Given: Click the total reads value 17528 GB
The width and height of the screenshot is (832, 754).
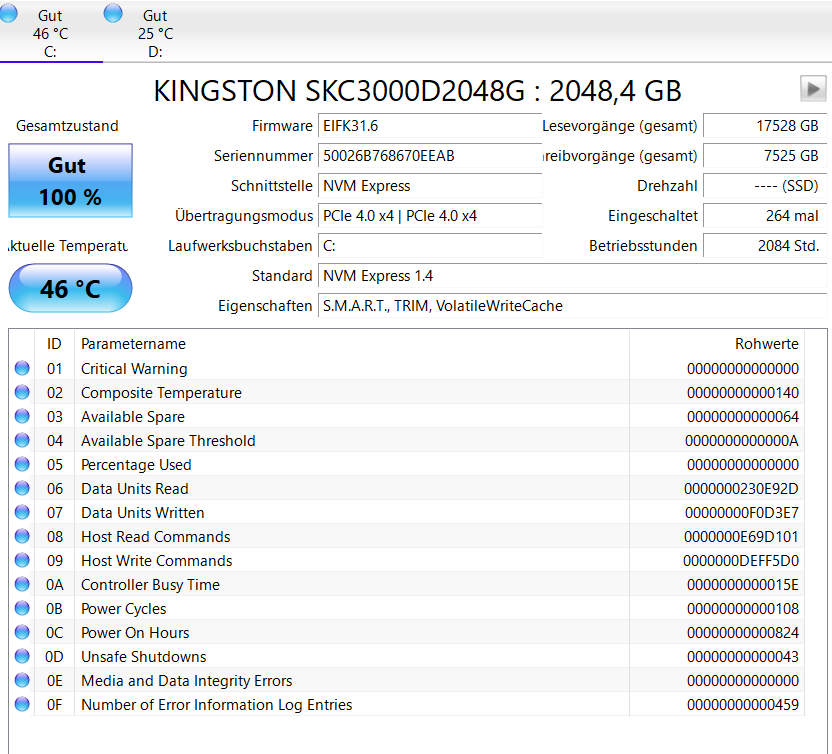Looking at the screenshot, I should coord(765,126).
